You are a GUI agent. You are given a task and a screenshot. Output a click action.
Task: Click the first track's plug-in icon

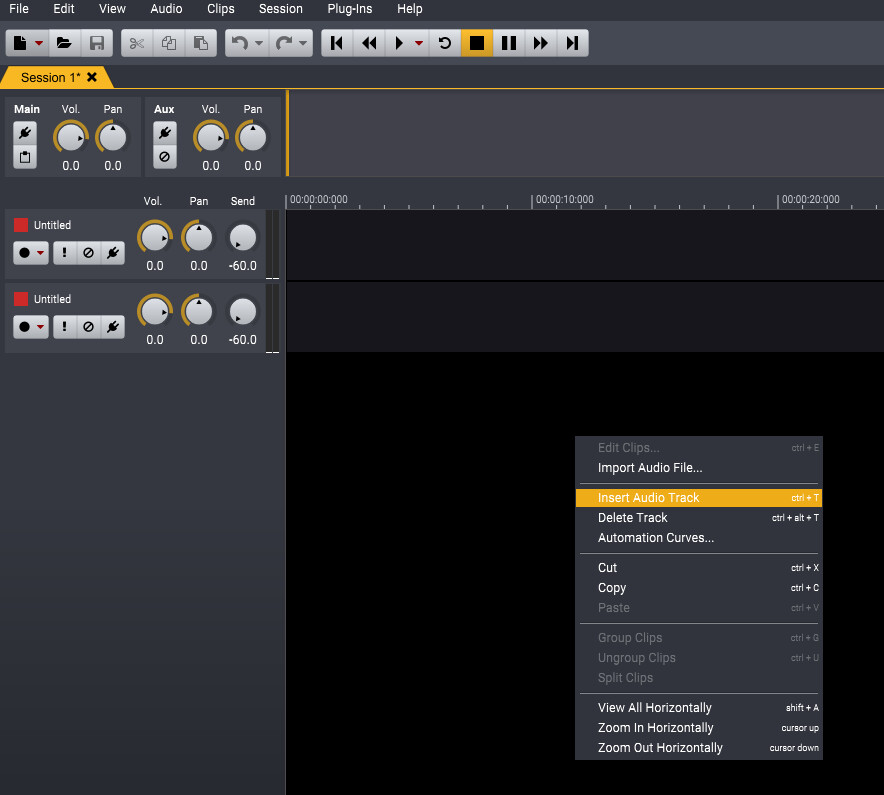coord(113,253)
